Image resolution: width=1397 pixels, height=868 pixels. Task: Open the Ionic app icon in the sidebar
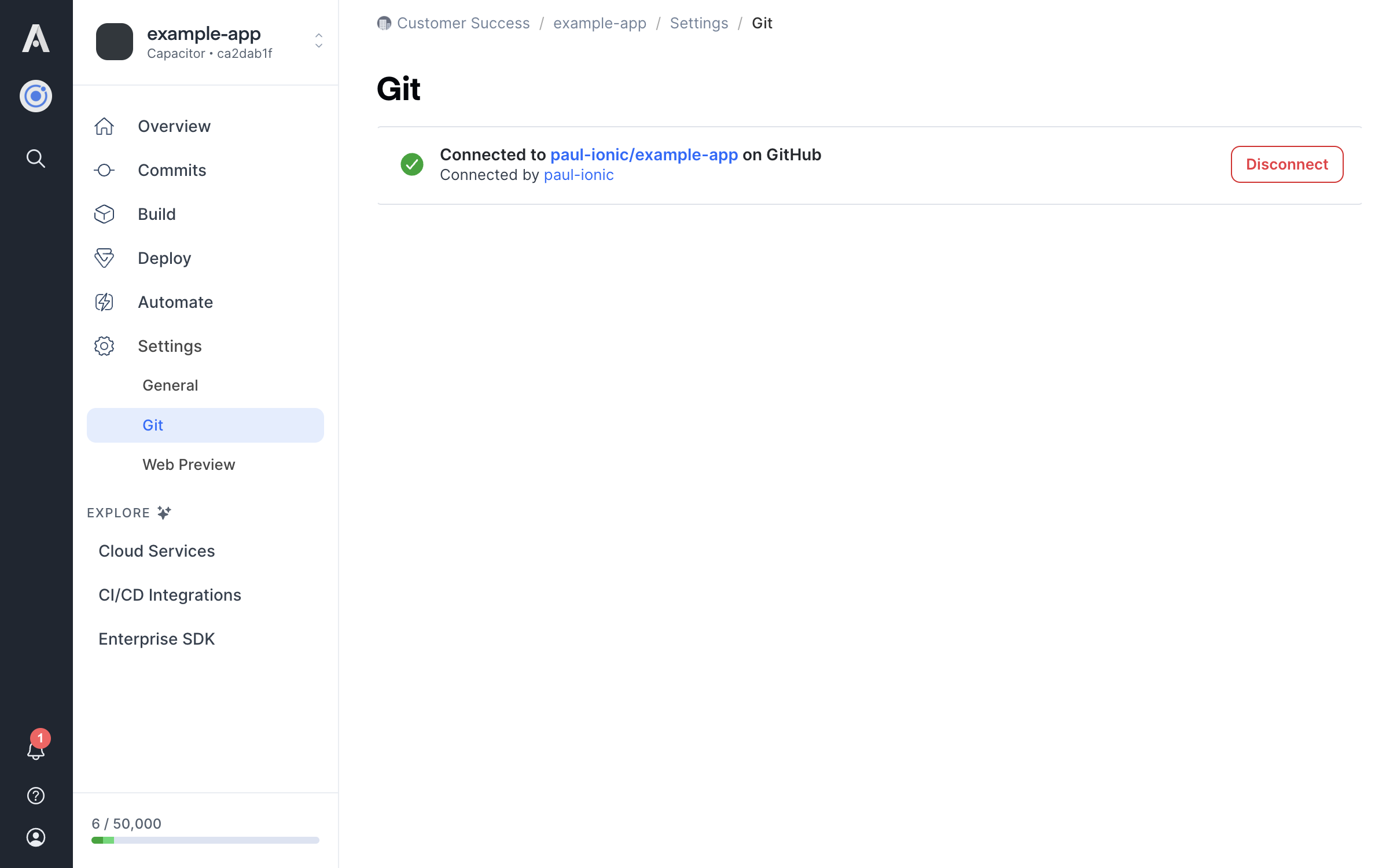click(36, 96)
